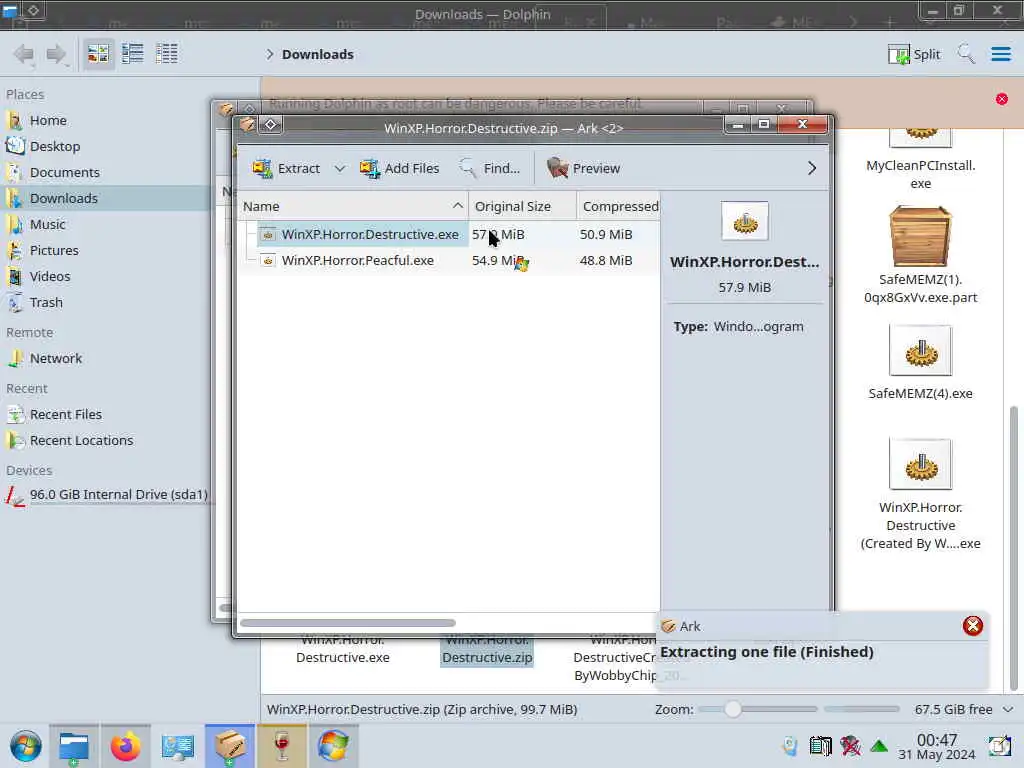
Task: Toggle Split view in Dolphin
Action: coord(914,54)
